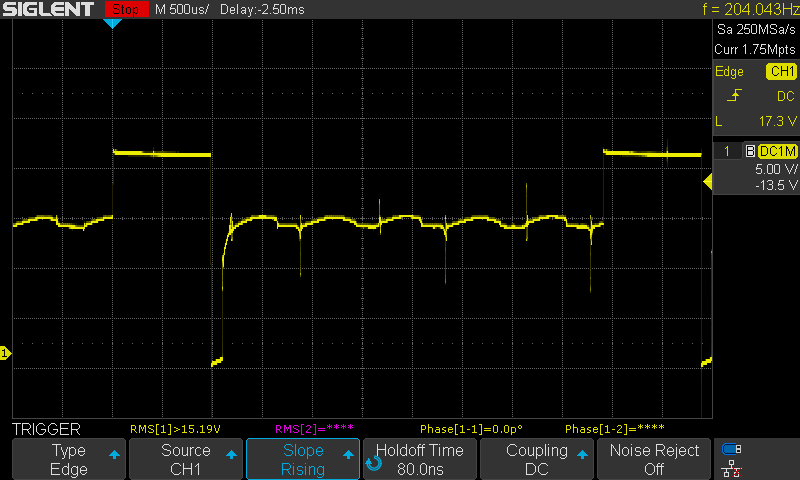Click the frequency f = 204.043Hz readout
Screen dimensions: 800x480
point(751,9)
